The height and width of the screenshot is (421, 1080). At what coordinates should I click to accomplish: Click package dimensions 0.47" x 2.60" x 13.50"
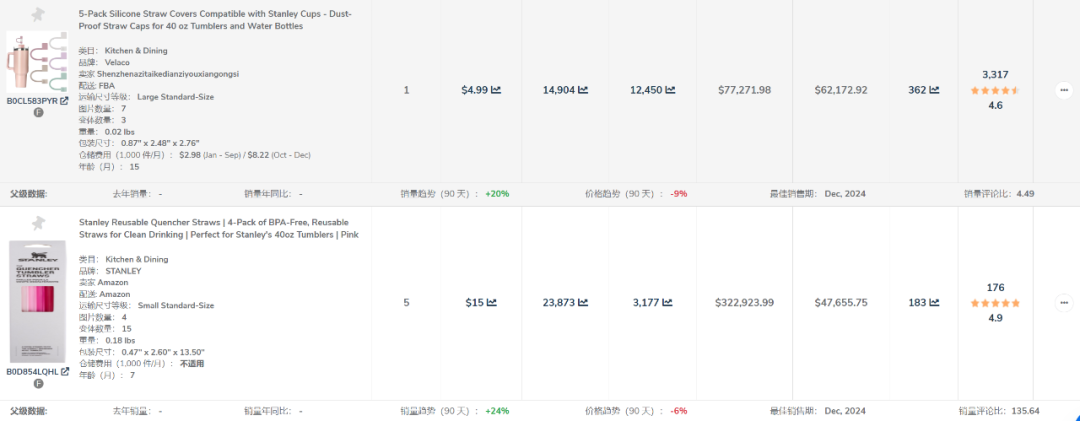[x=163, y=352]
